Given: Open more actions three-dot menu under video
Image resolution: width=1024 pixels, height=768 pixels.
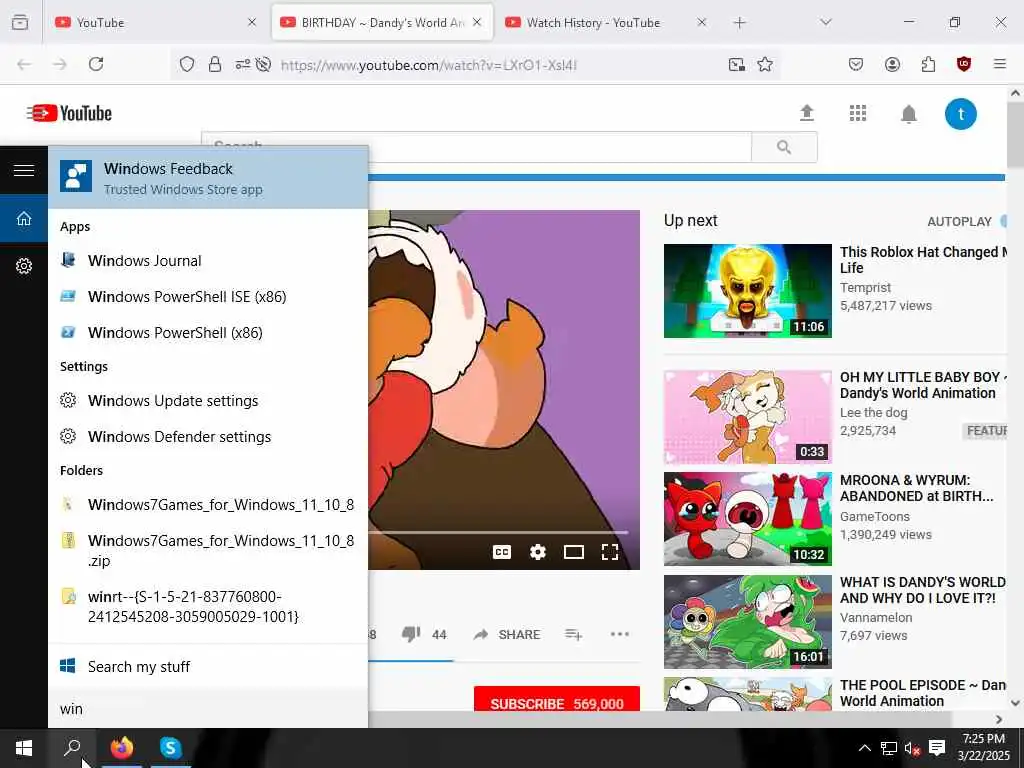Looking at the screenshot, I should [x=619, y=634].
